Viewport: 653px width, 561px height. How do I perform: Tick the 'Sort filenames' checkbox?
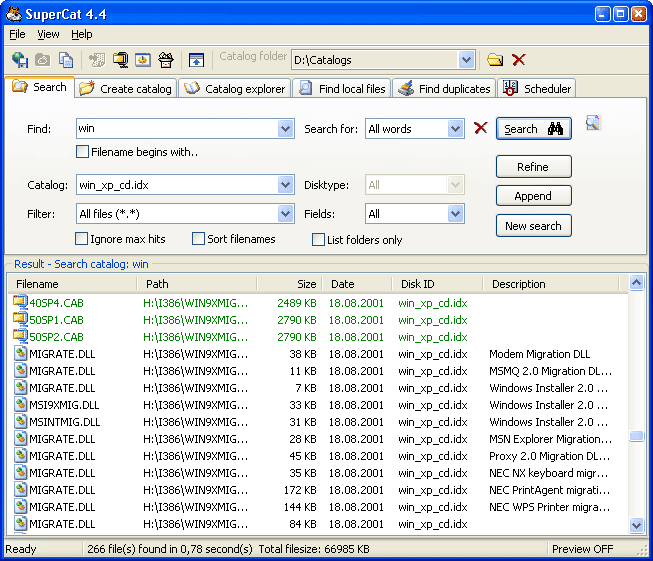tap(199, 239)
